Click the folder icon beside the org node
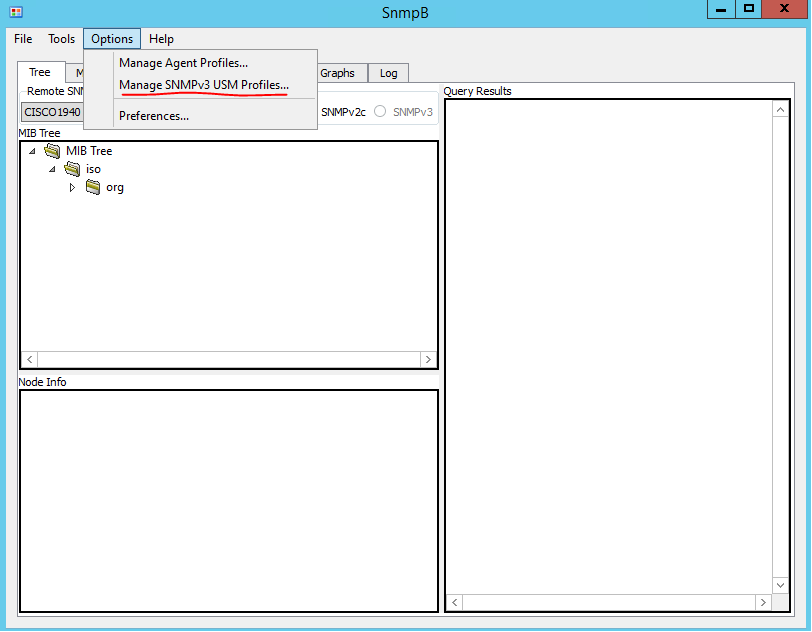Image resolution: width=812 pixels, height=632 pixels. click(x=93, y=187)
